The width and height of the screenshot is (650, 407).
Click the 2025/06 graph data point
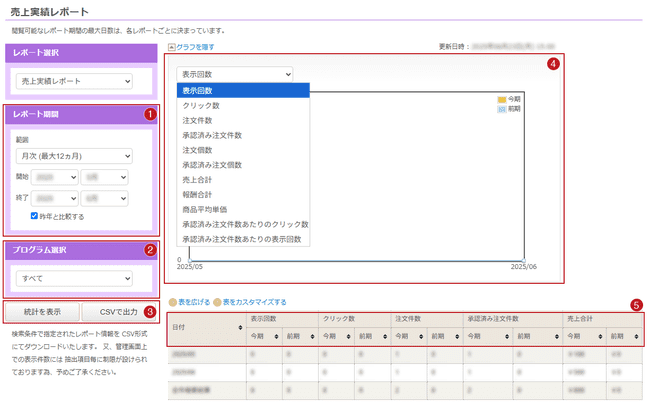tap(524, 260)
